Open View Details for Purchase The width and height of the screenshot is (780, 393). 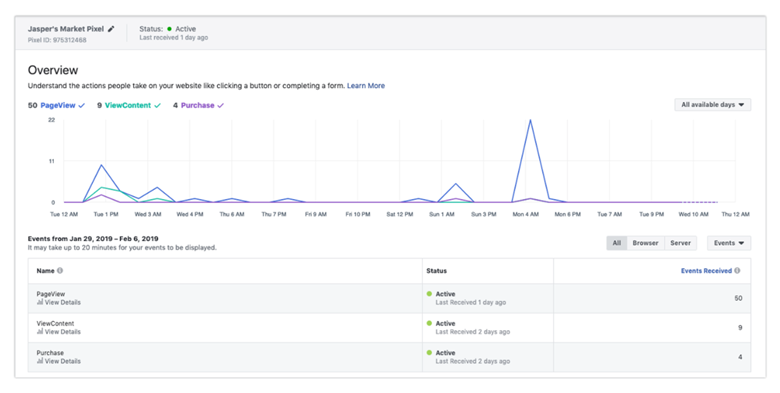(x=63, y=361)
